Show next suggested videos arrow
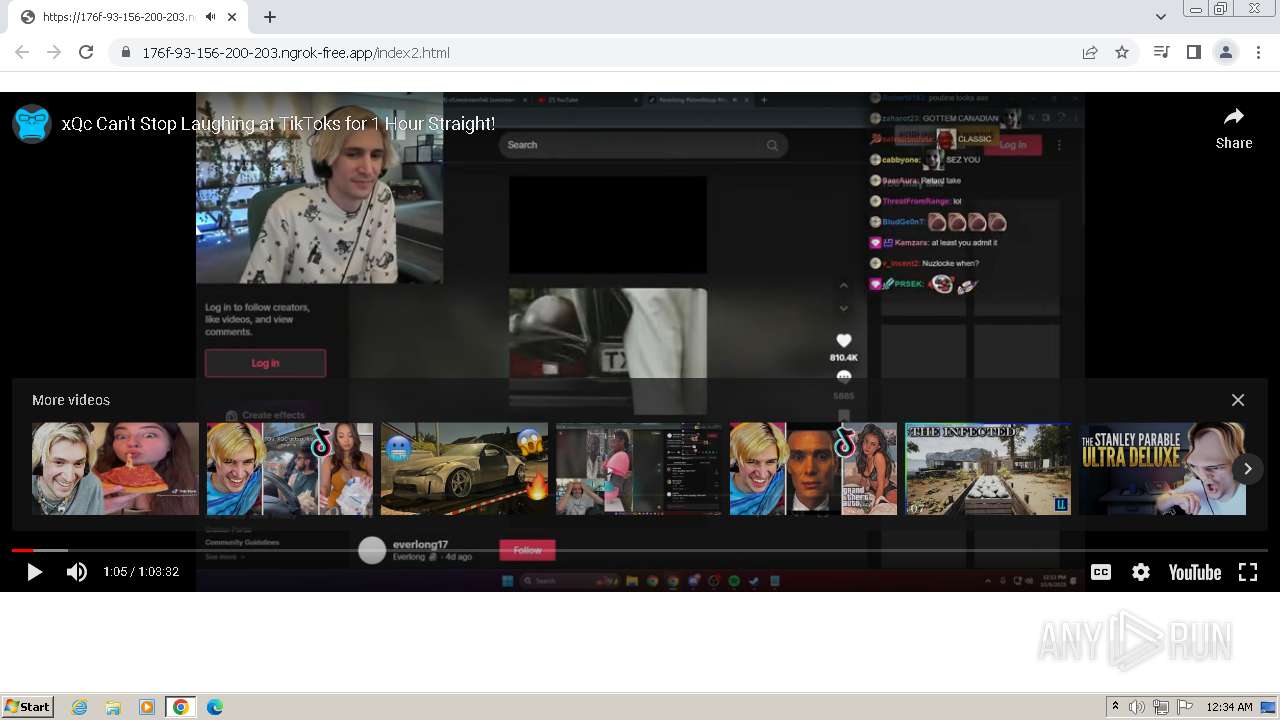Screen dimensions: 1280x720 [1247, 469]
